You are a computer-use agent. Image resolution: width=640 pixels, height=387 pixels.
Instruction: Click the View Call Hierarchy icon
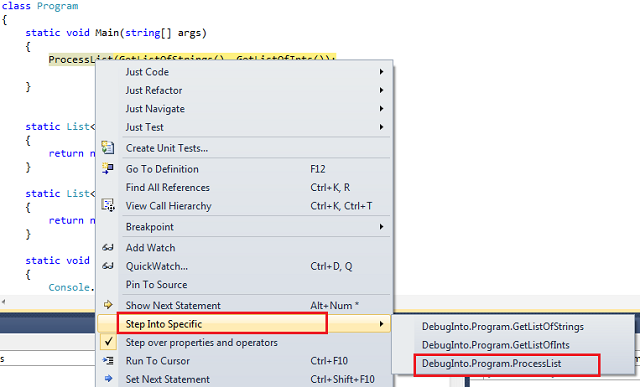click(x=108, y=205)
